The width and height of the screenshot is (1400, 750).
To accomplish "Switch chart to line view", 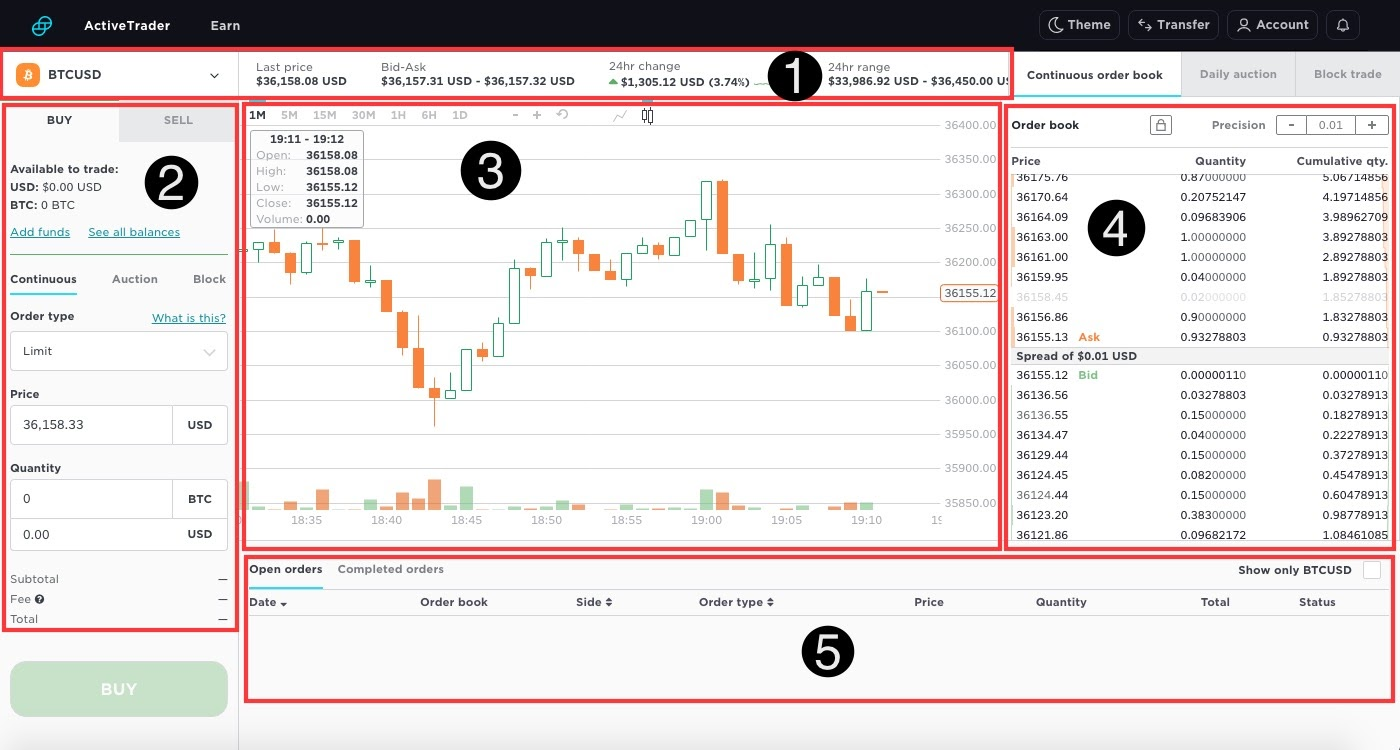I will tap(619, 114).
